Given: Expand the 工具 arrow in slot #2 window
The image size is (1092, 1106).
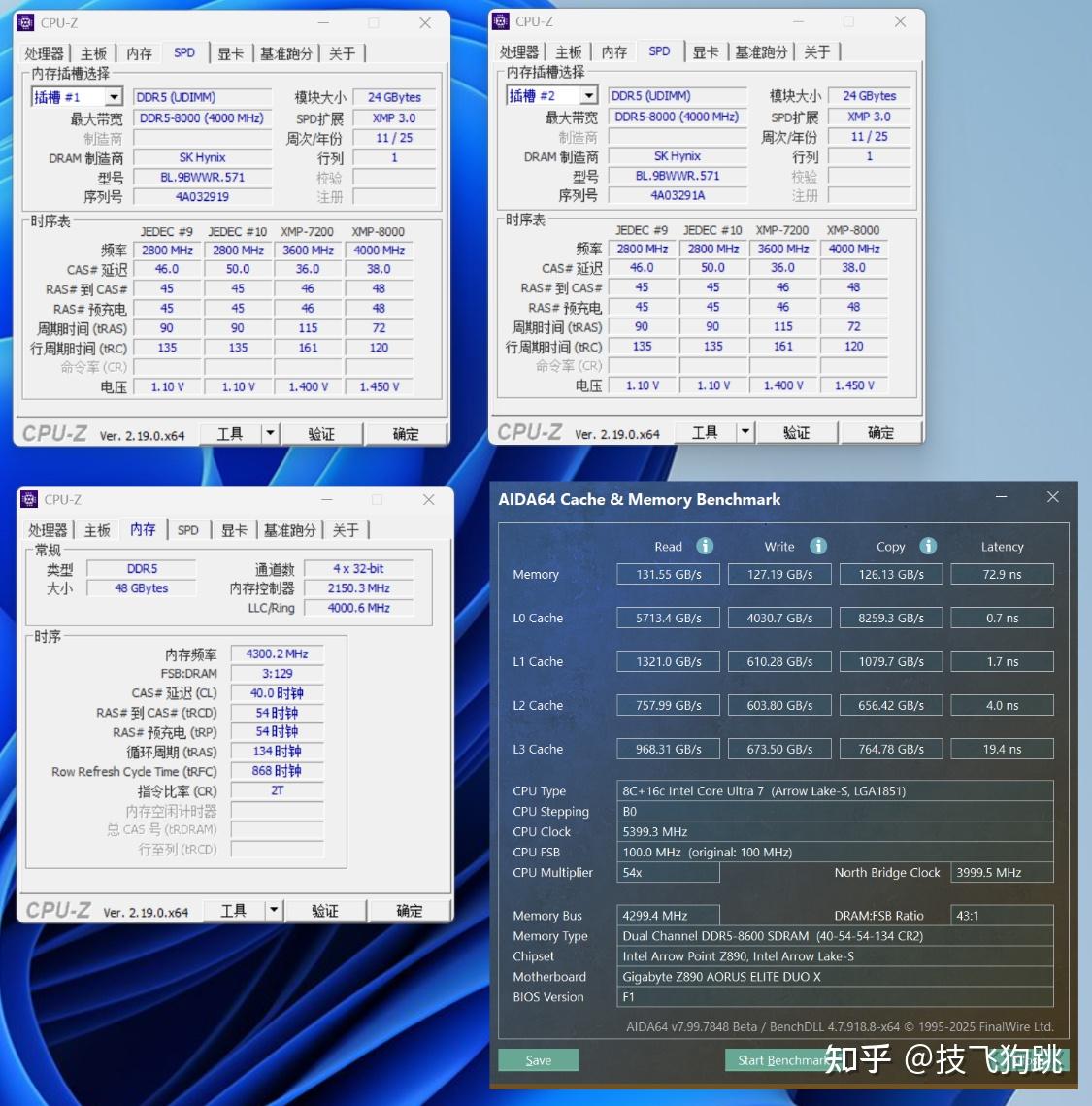Looking at the screenshot, I should 745,432.
